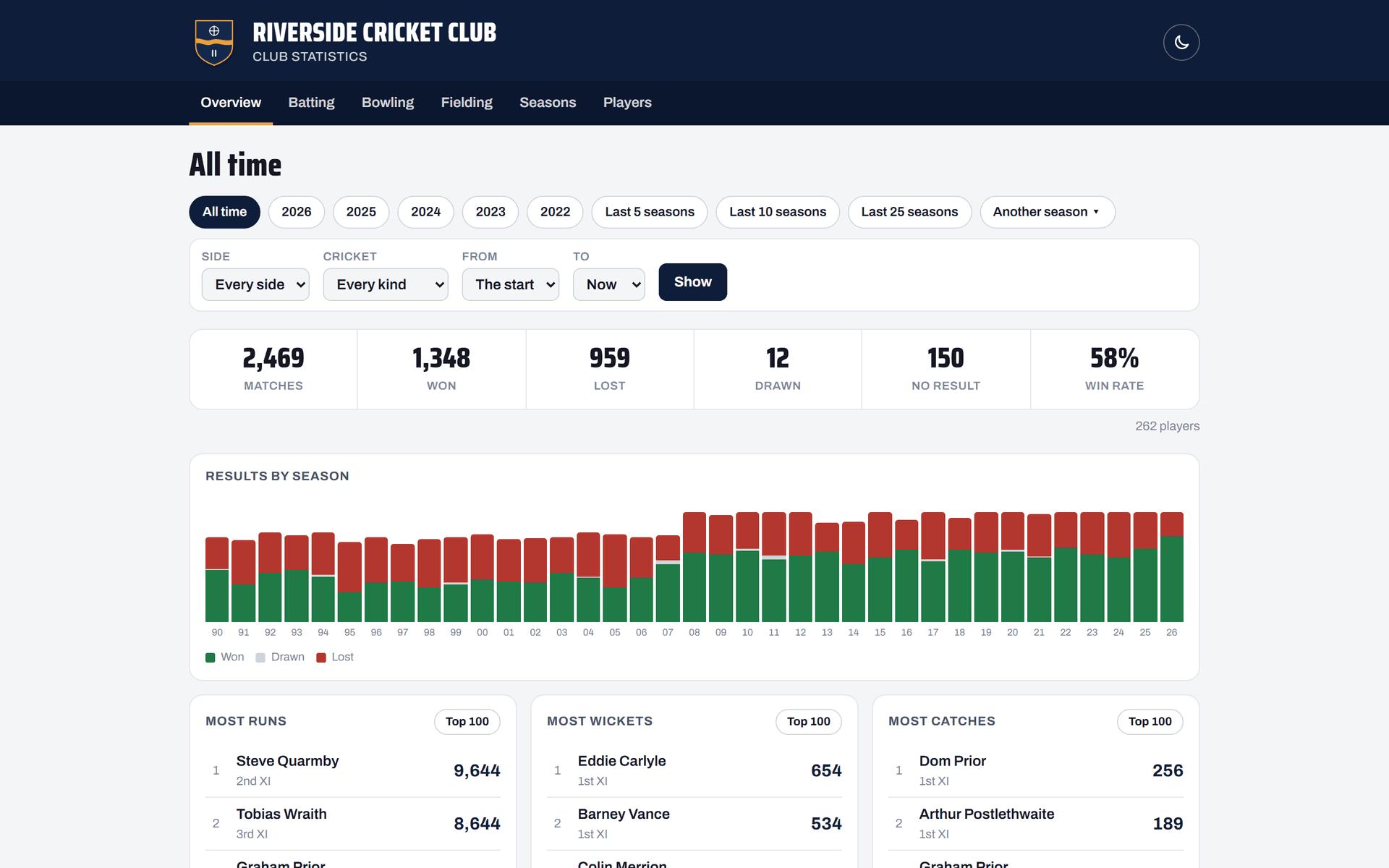Open the From dropdown showing The start
Screen dimensions: 1389x868
coord(511,284)
